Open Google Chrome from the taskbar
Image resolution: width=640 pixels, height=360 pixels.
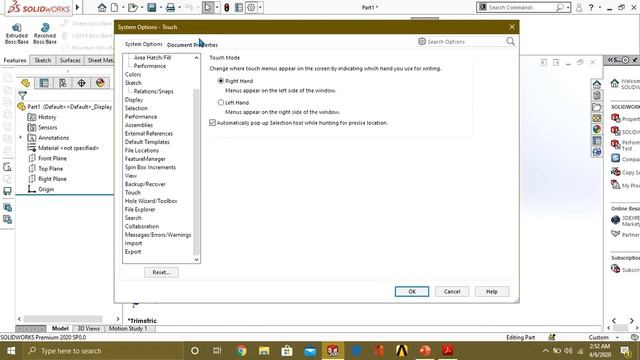[x=241, y=351]
